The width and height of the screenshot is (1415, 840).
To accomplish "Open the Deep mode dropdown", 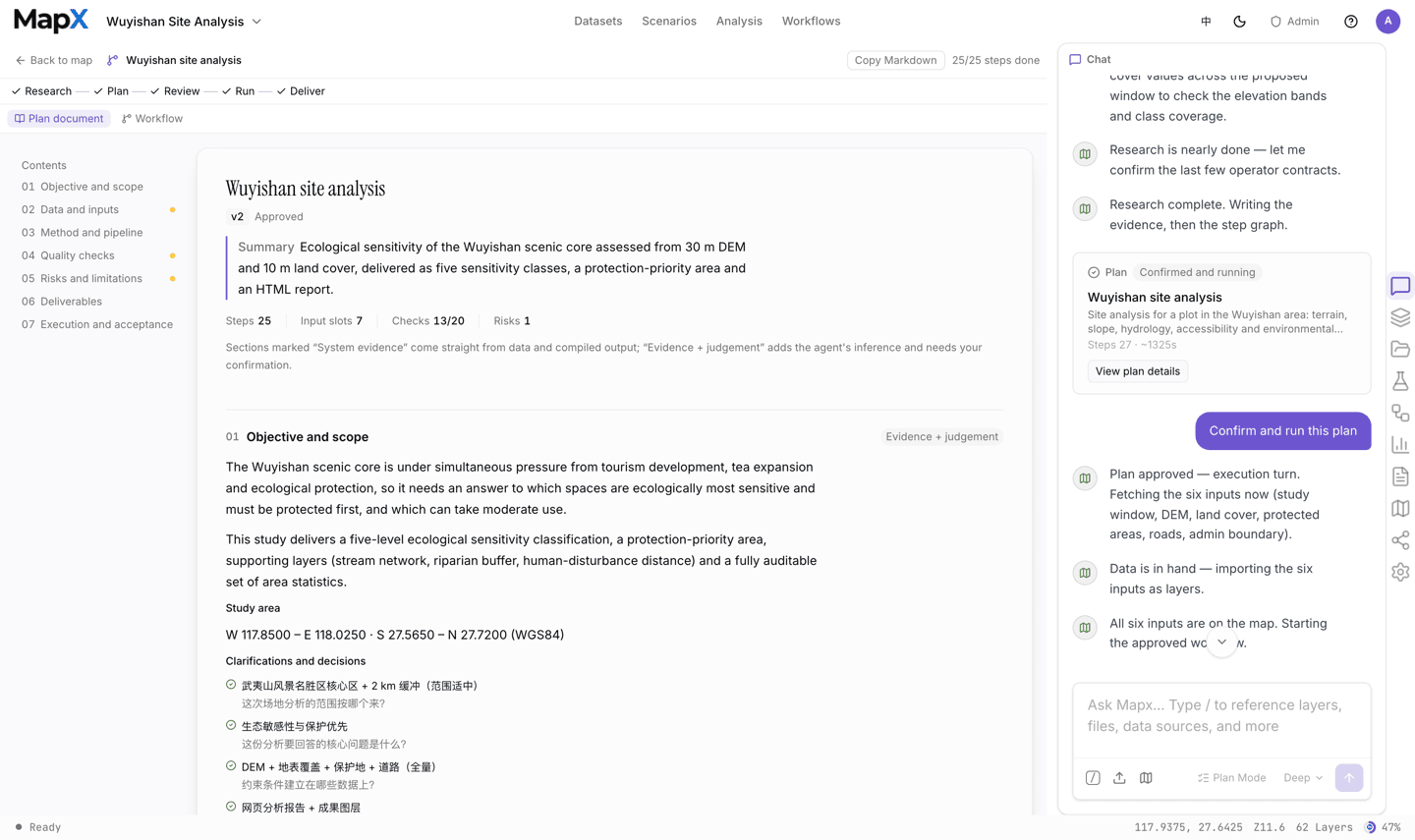I will tap(1303, 778).
